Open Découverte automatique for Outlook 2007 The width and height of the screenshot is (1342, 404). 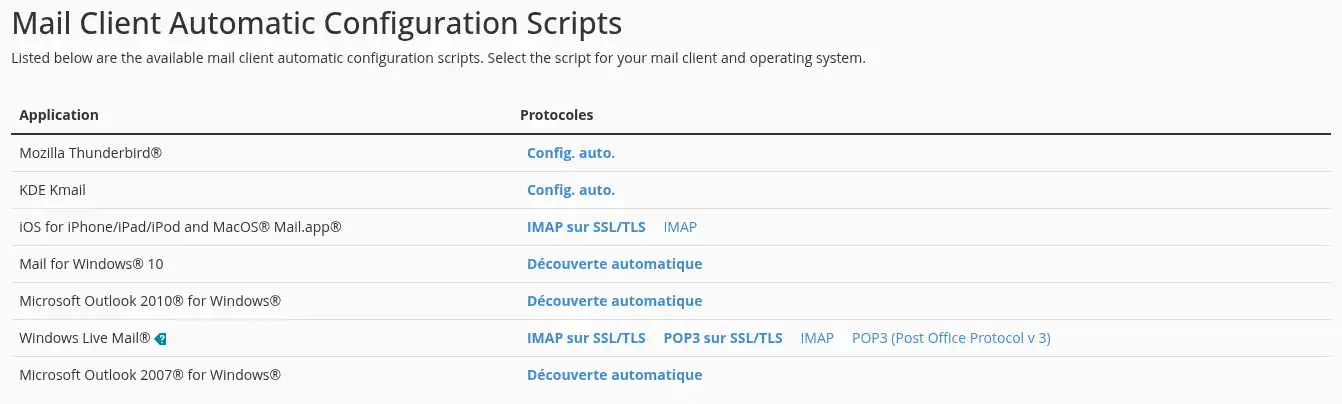point(614,375)
